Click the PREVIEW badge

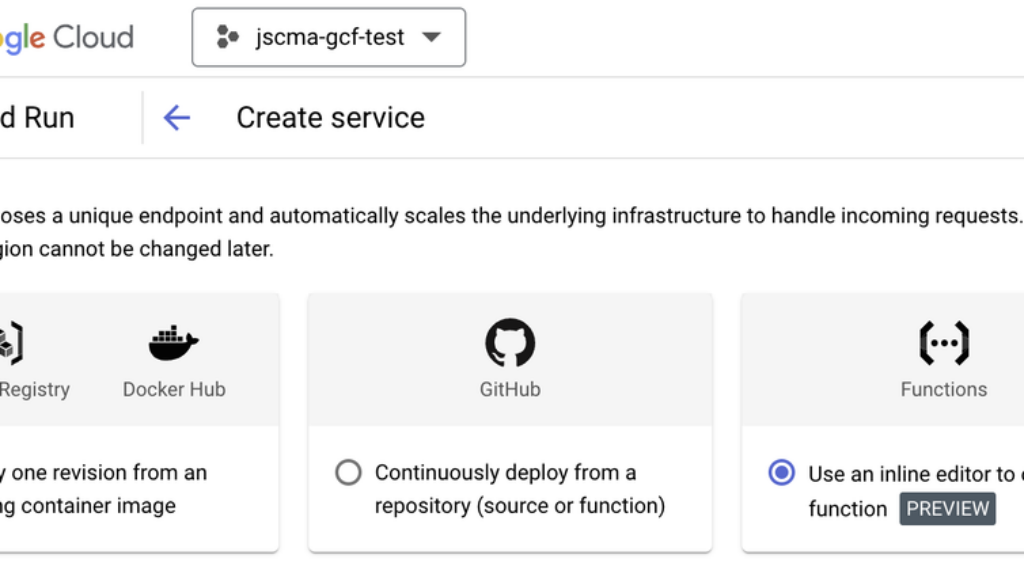point(947,508)
